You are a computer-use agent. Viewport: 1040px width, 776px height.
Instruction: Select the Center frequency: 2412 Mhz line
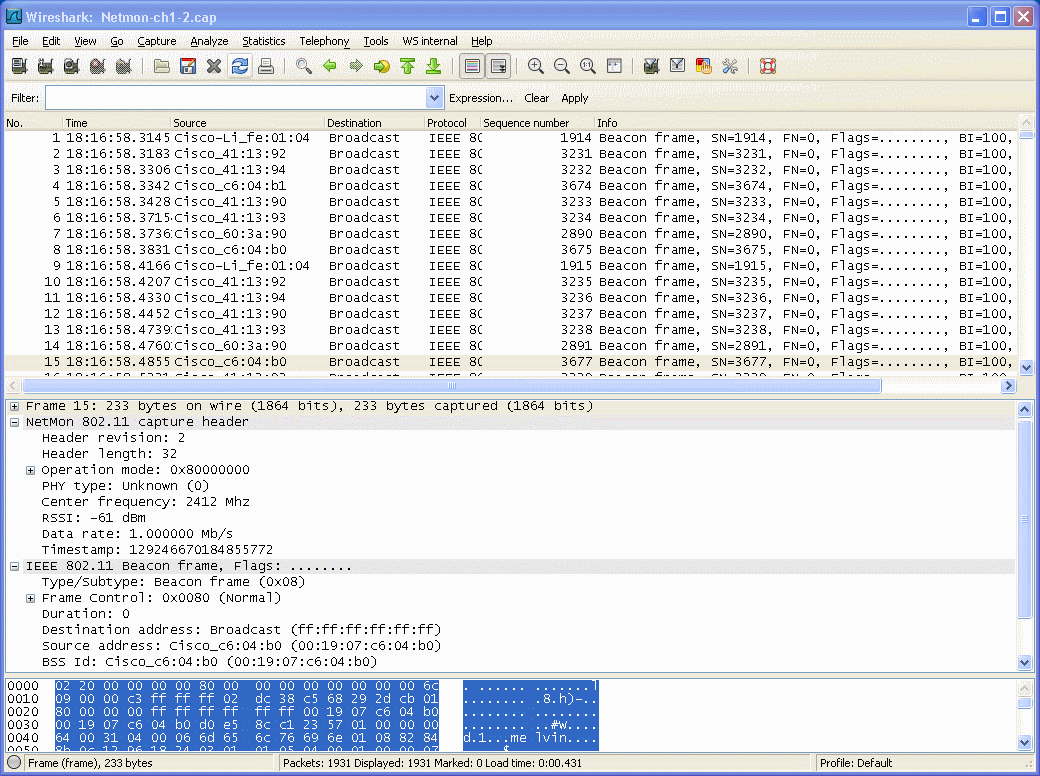[145, 502]
